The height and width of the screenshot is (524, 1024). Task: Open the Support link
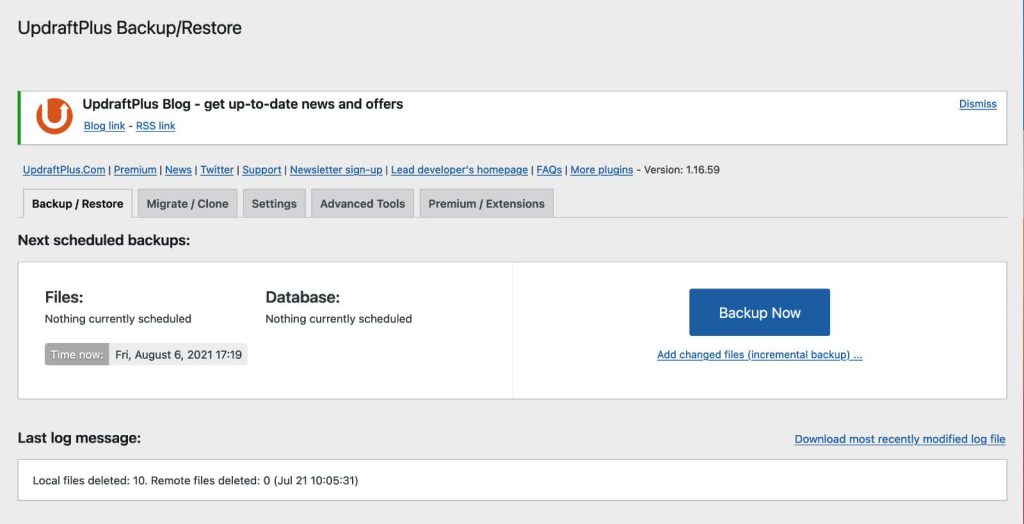click(x=262, y=170)
